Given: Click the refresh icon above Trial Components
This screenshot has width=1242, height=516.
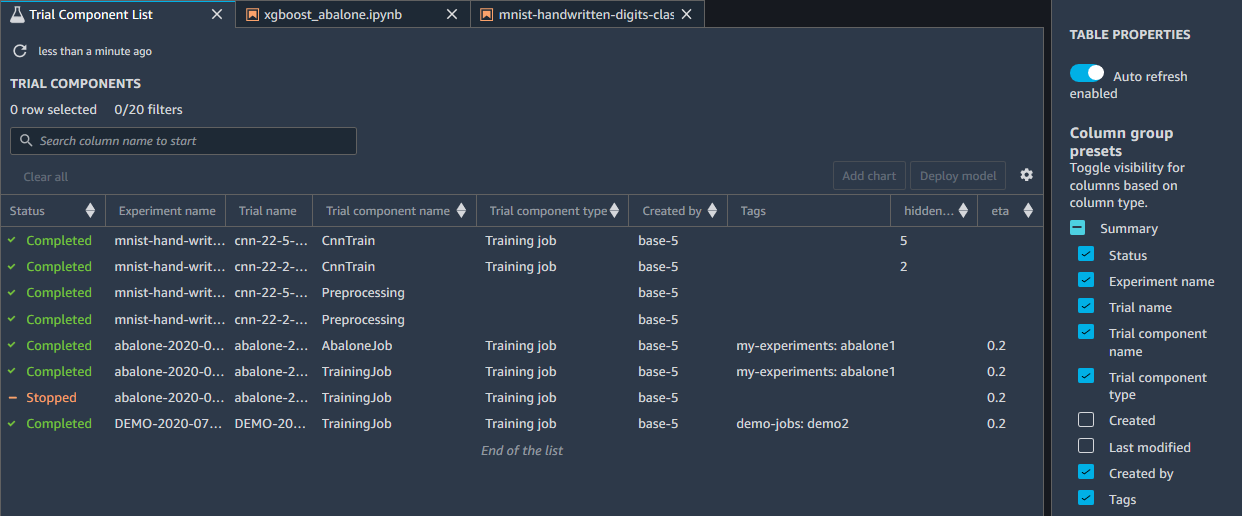Looking at the screenshot, I should tap(19, 51).
